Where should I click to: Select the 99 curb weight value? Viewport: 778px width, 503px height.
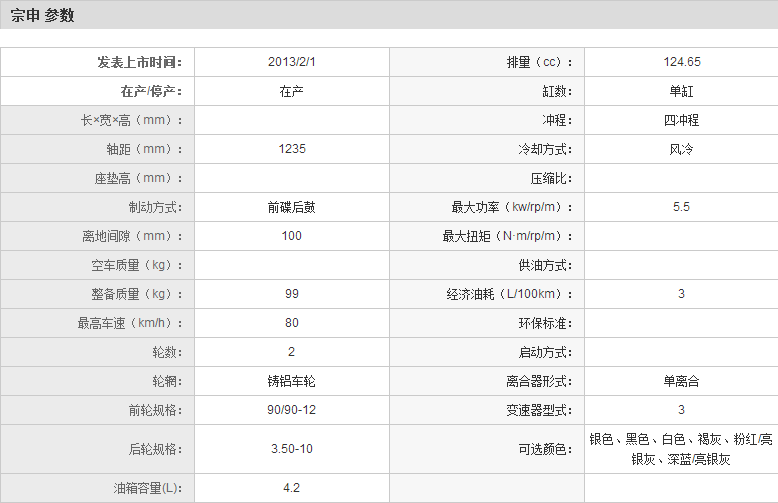(292, 294)
